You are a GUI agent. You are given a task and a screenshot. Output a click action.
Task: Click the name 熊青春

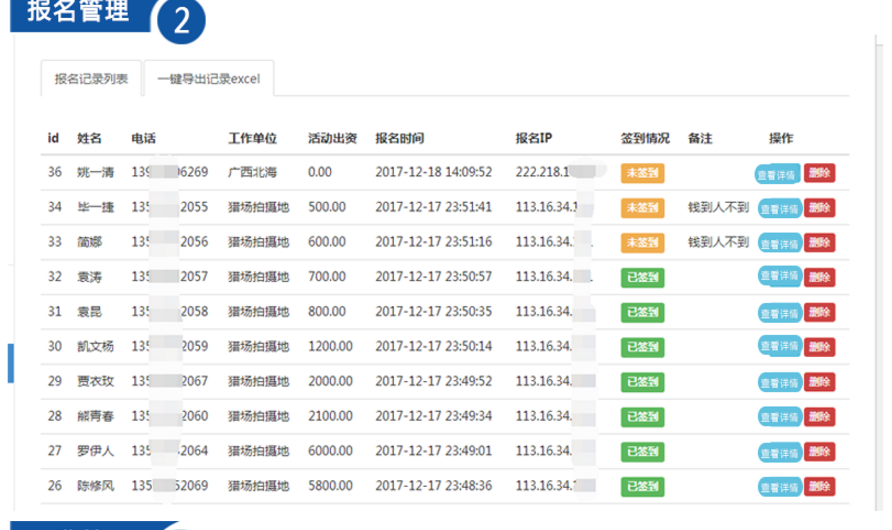pos(96,416)
